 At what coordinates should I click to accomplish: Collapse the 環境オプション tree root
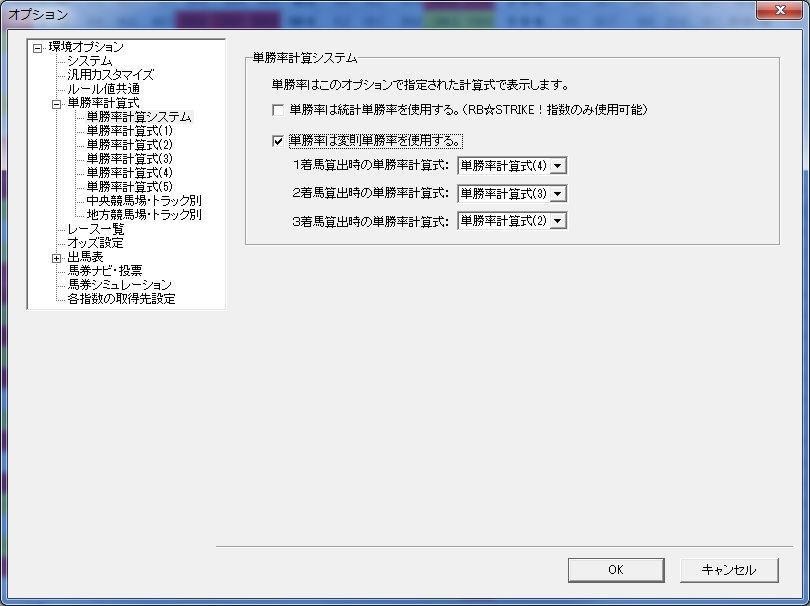[x=37, y=49]
